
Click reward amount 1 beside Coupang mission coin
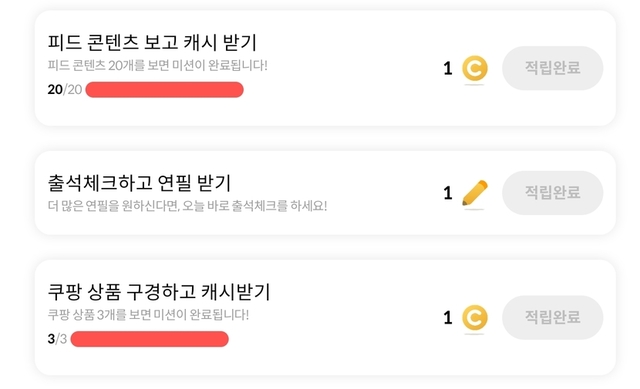(x=448, y=318)
